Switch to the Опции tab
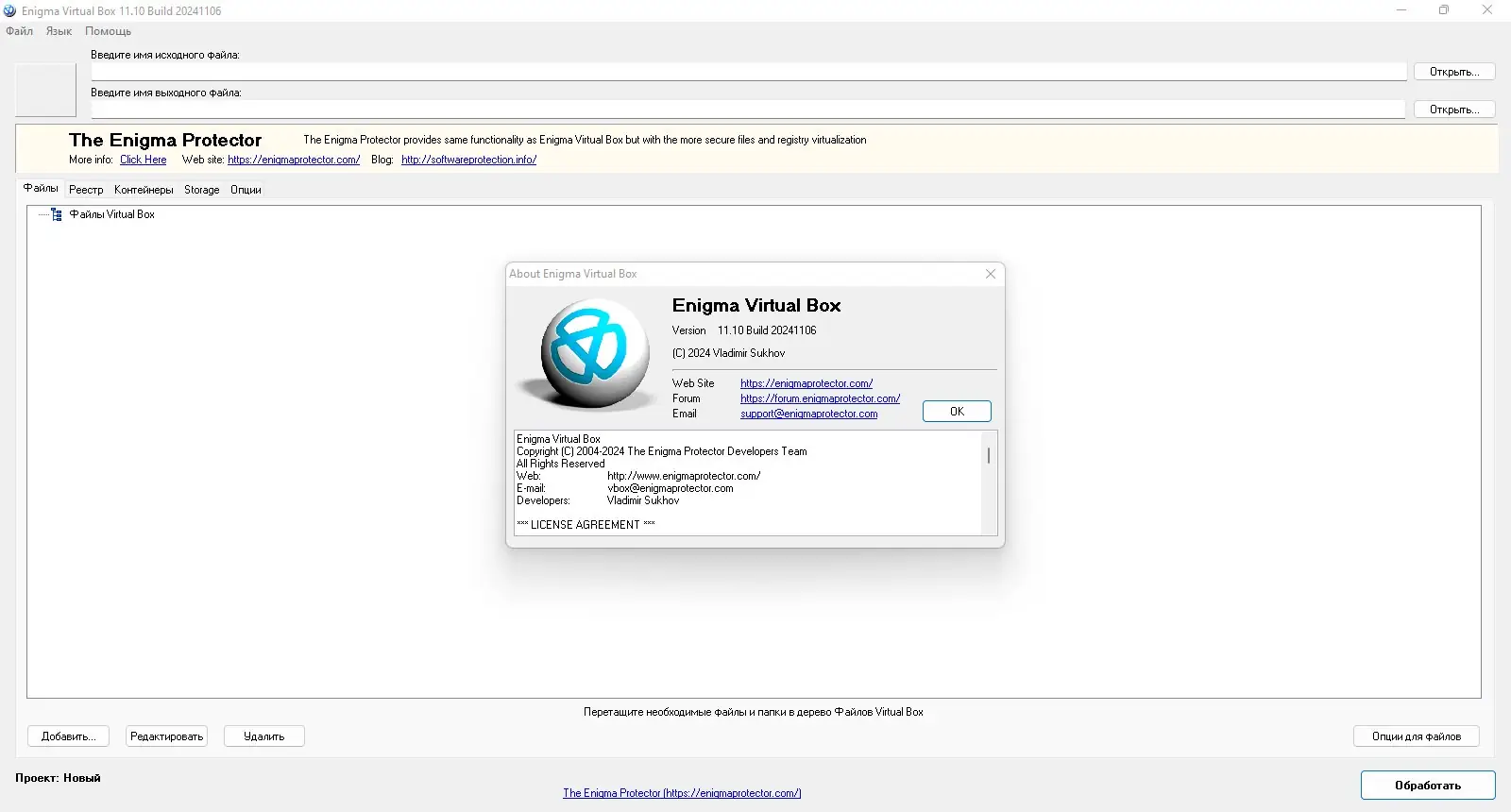Image resolution: width=1511 pixels, height=812 pixels. pos(246,190)
